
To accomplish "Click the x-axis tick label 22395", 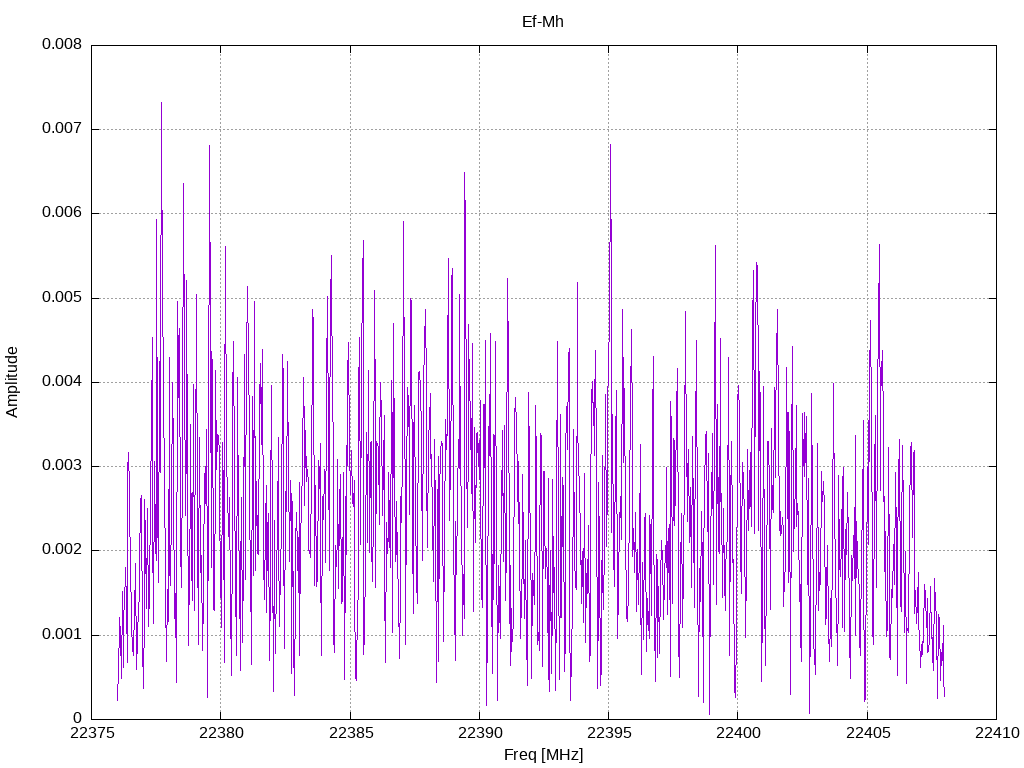I will 609,733.
